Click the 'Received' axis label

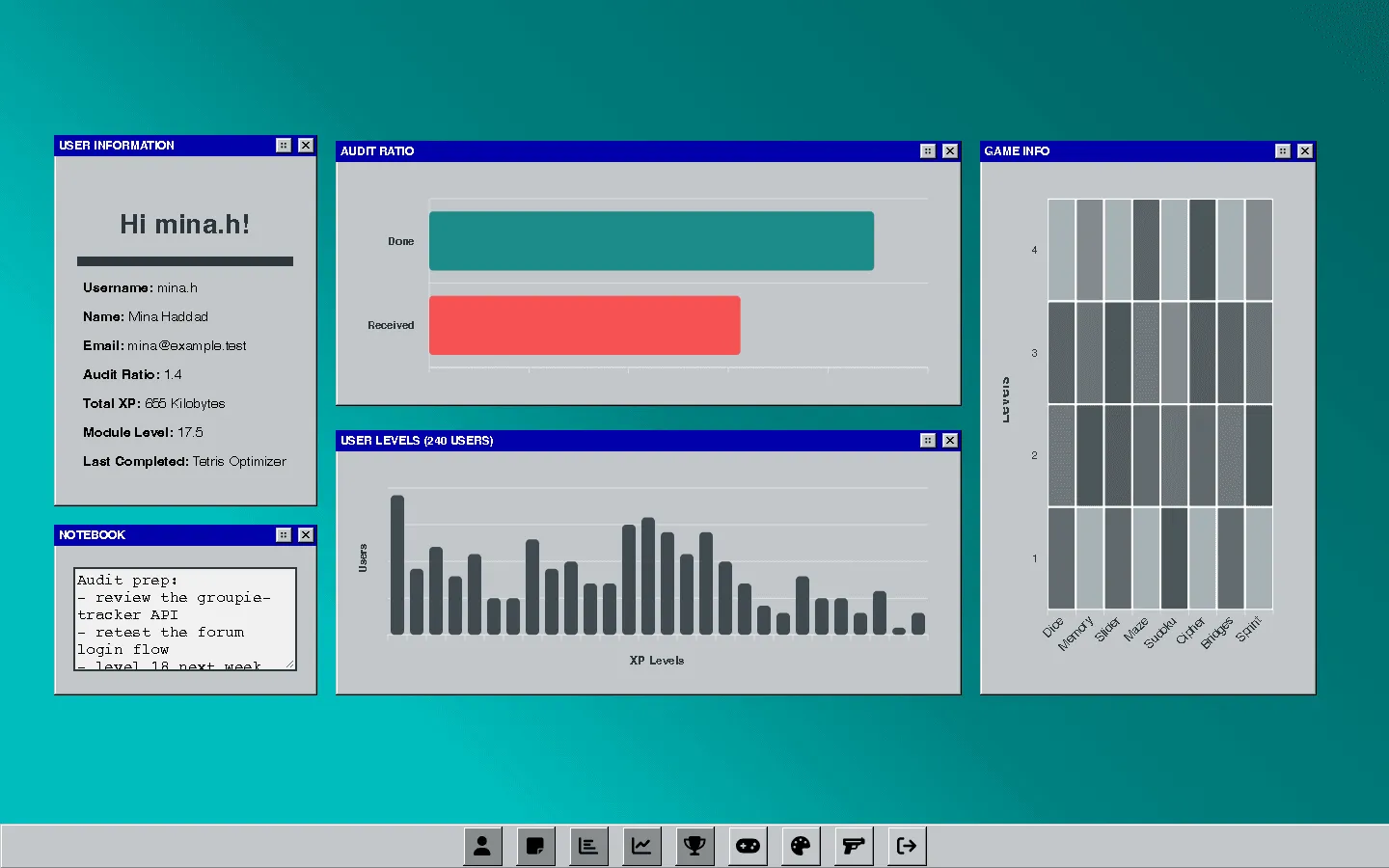(x=391, y=325)
